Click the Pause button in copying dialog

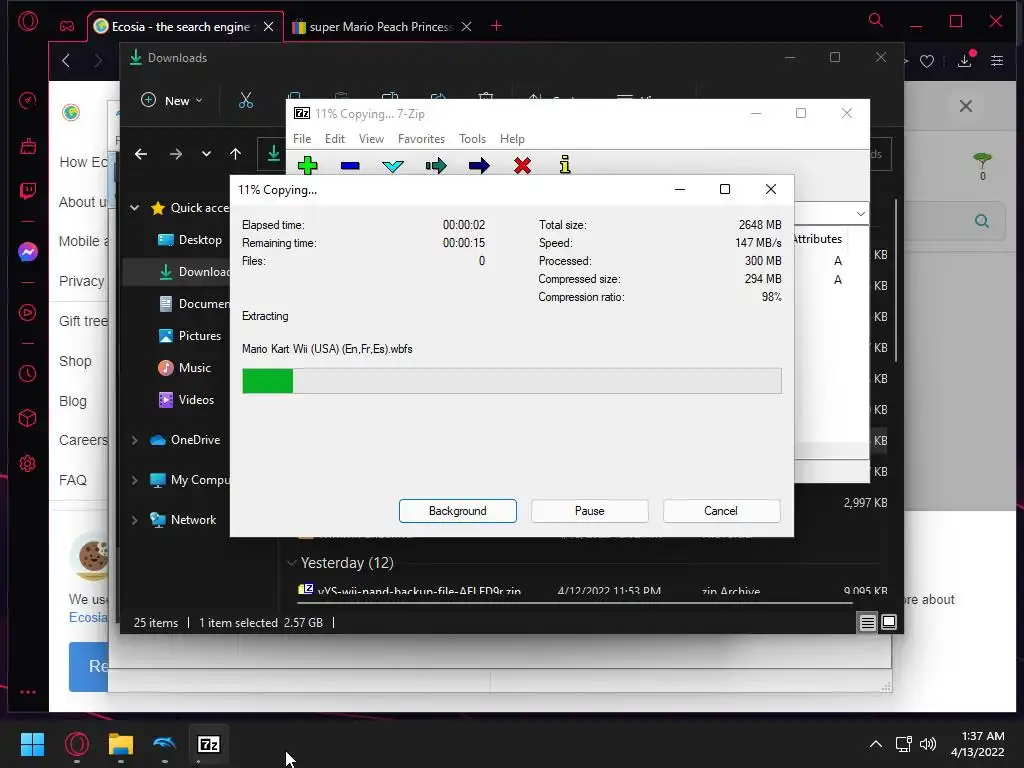pyautogui.click(x=590, y=511)
